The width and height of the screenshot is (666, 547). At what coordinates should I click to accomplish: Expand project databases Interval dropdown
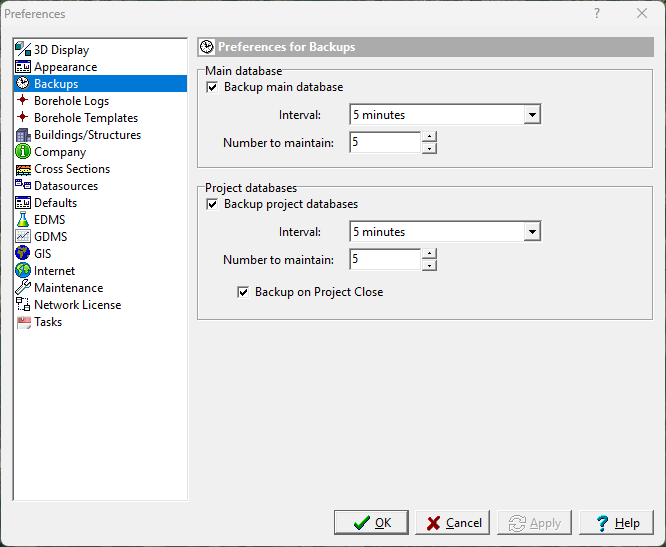point(532,232)
